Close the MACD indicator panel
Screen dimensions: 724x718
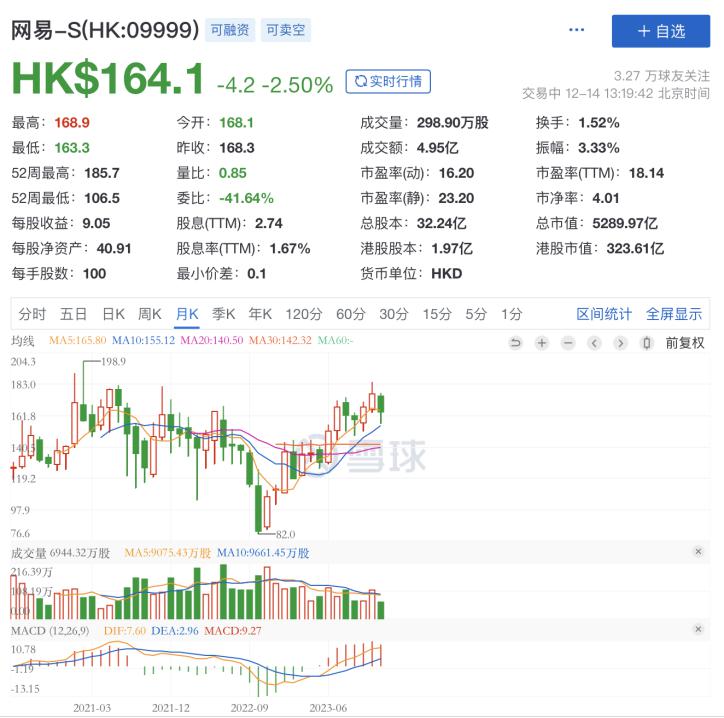coord(698,629)
